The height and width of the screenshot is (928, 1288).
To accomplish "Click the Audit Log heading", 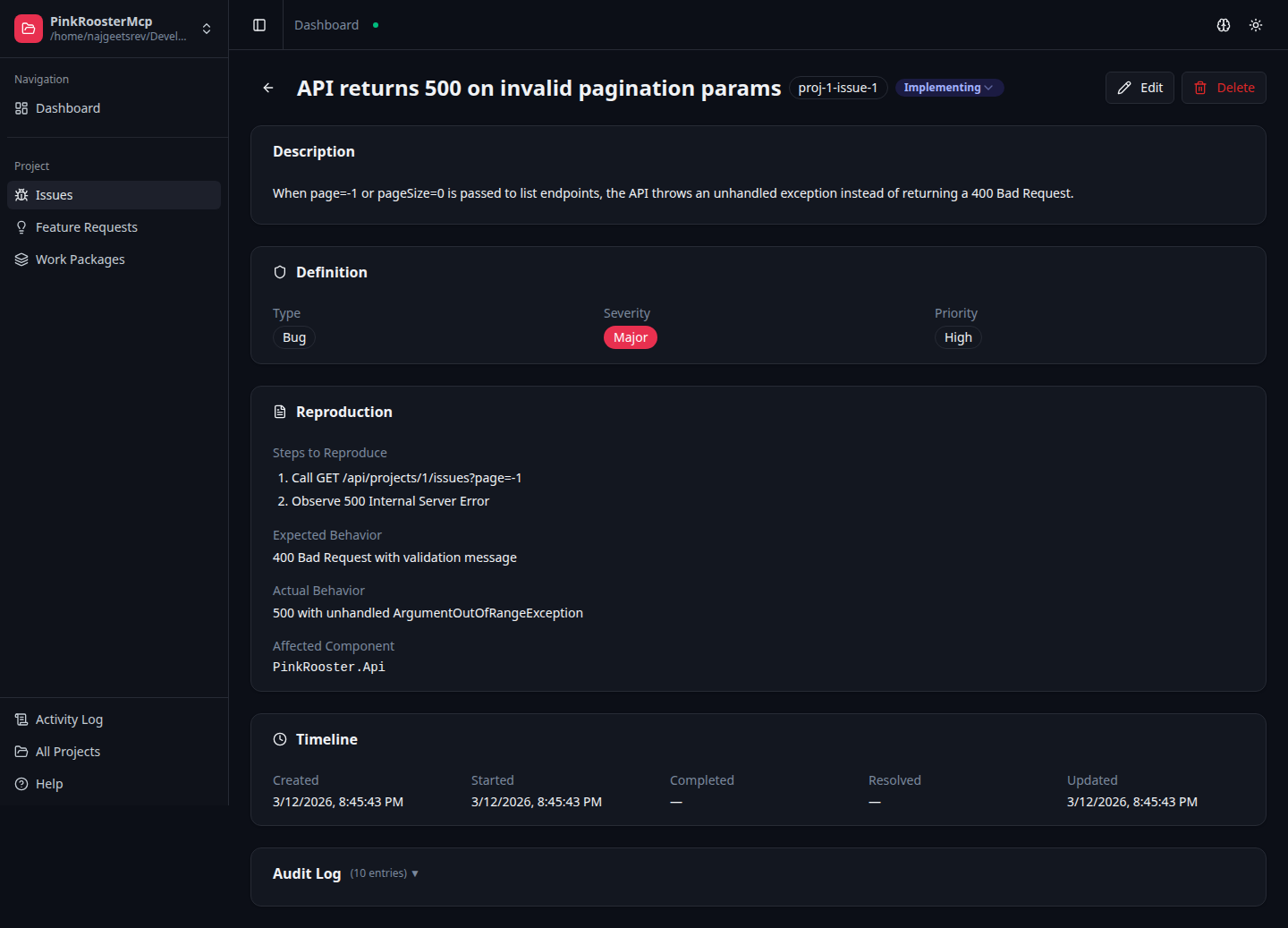I will [x=307, y=873].
